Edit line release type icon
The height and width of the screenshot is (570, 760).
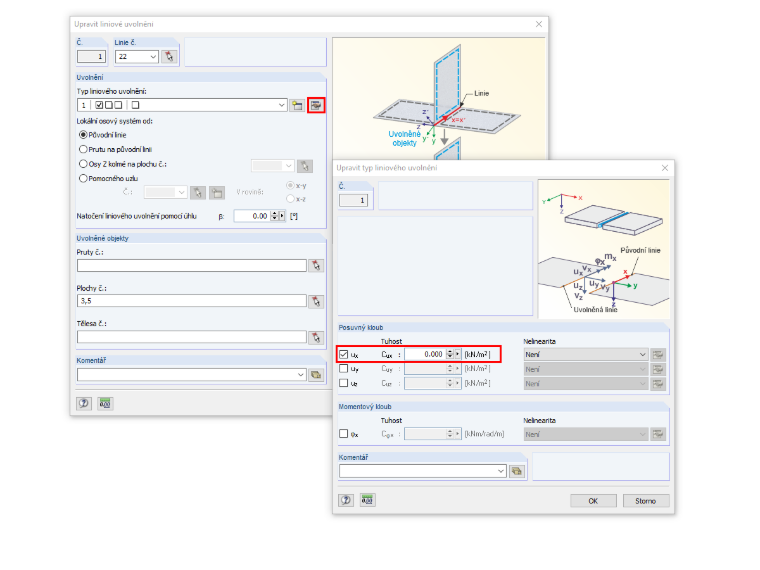click(x=316, y=105)
